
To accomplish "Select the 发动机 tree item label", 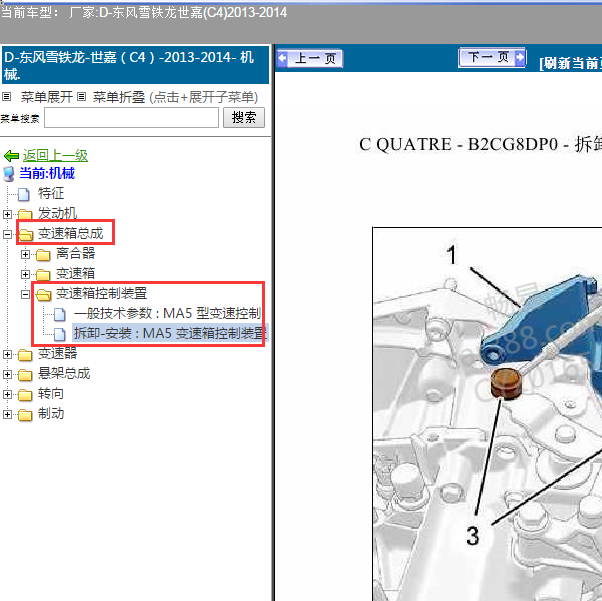I will coord(57,213).
